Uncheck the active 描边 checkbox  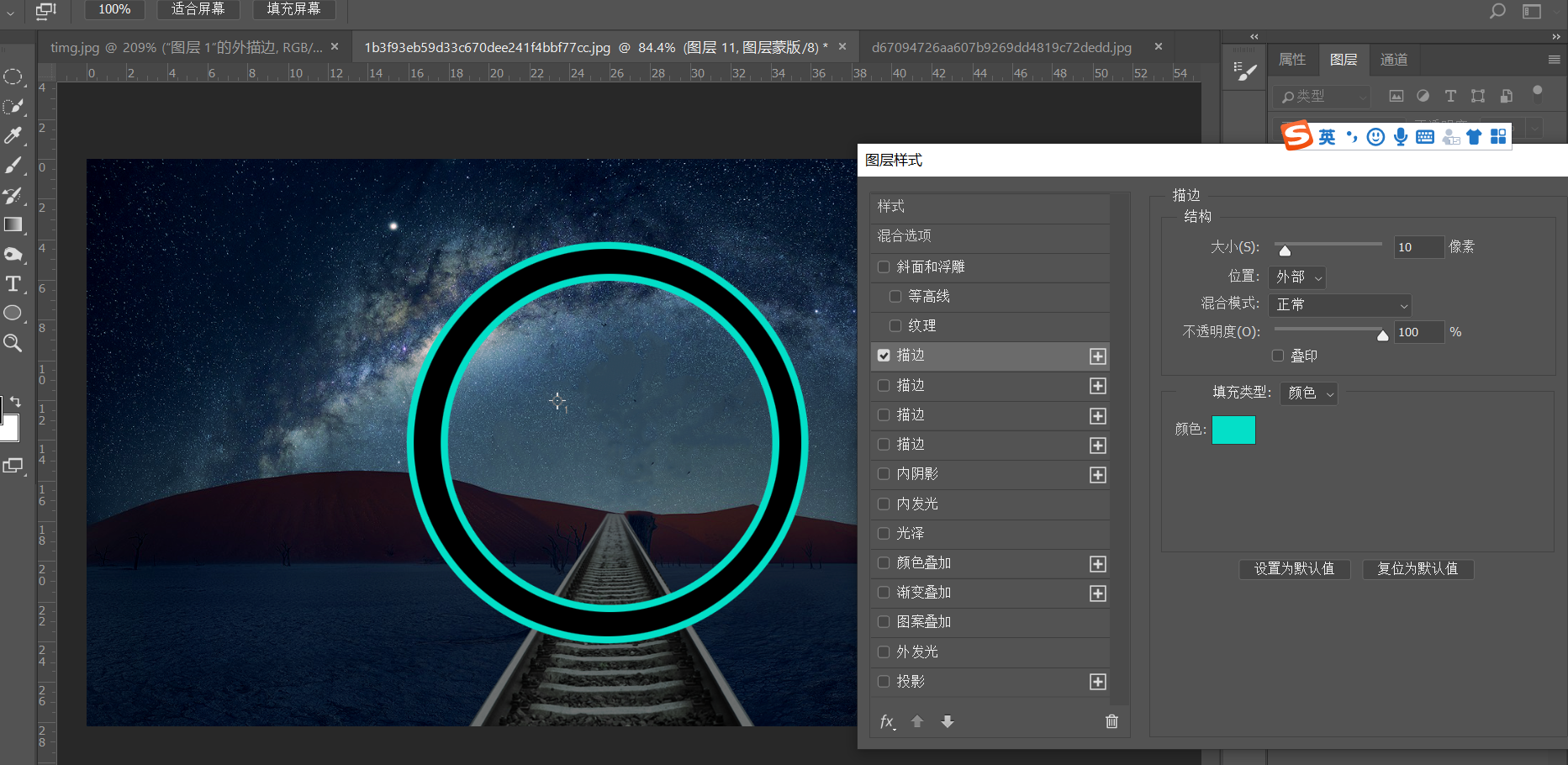click(x=884, y=355)
